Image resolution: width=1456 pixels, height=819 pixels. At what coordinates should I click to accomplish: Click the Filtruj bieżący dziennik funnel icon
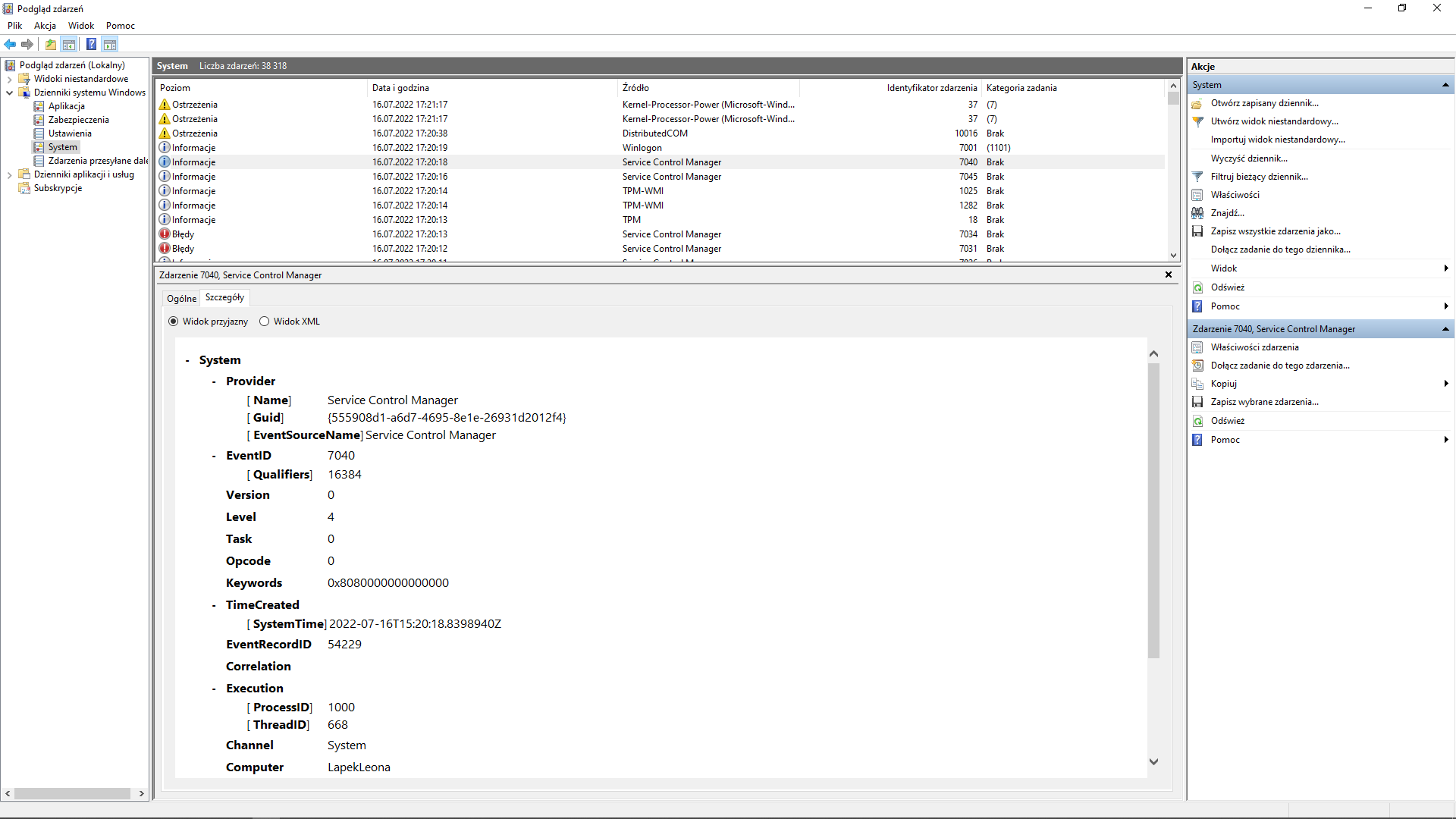coord(1197,177)
